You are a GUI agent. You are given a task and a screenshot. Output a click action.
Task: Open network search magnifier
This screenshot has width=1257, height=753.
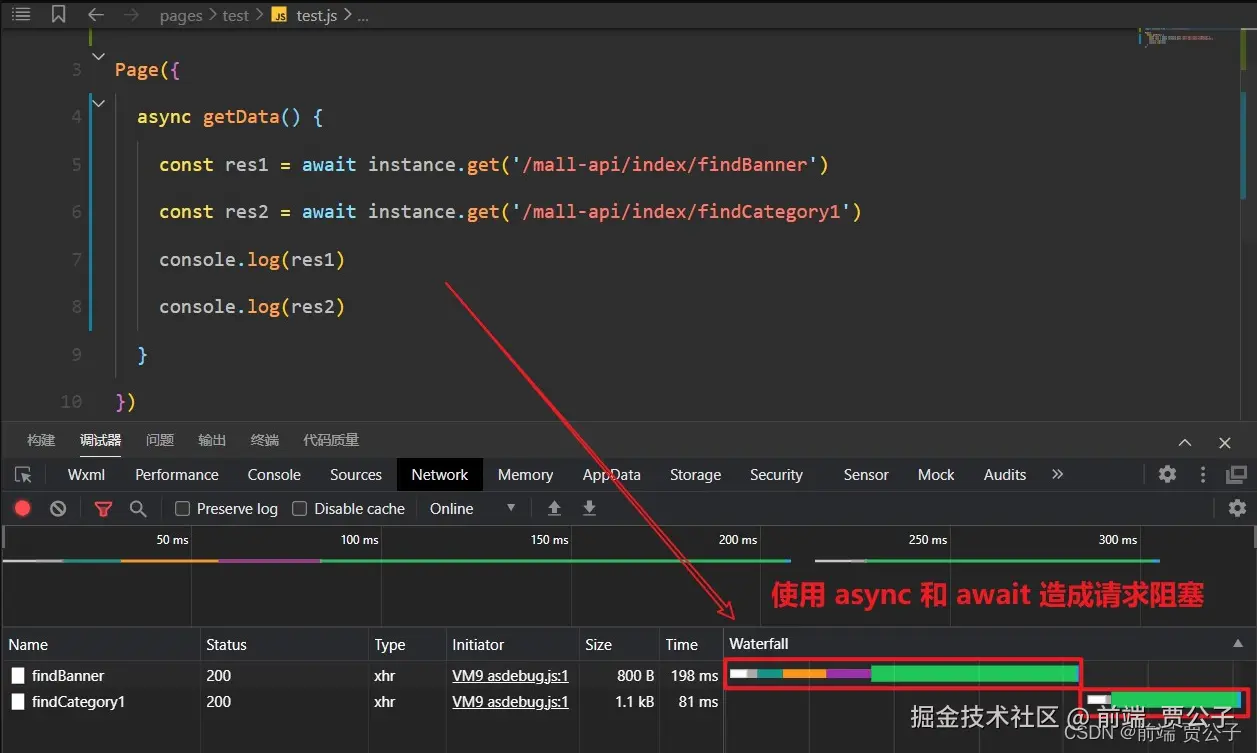click(138, 508)
